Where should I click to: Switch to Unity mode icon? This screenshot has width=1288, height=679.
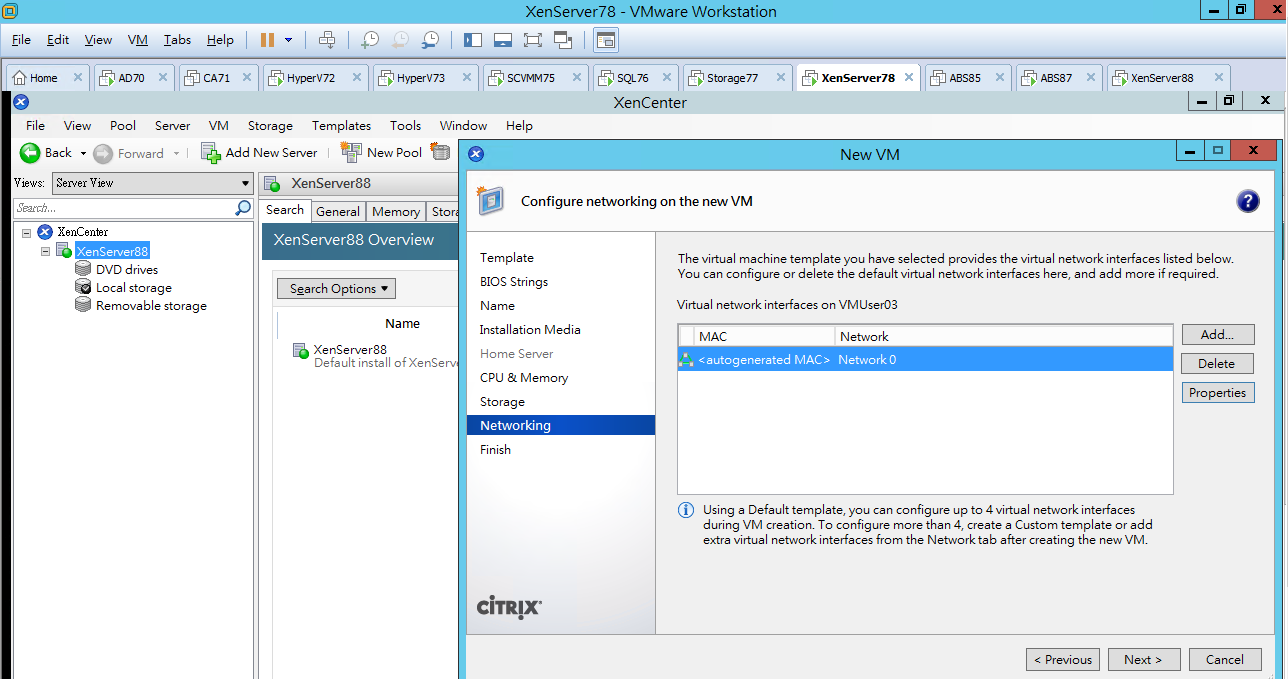click(562, 40)
